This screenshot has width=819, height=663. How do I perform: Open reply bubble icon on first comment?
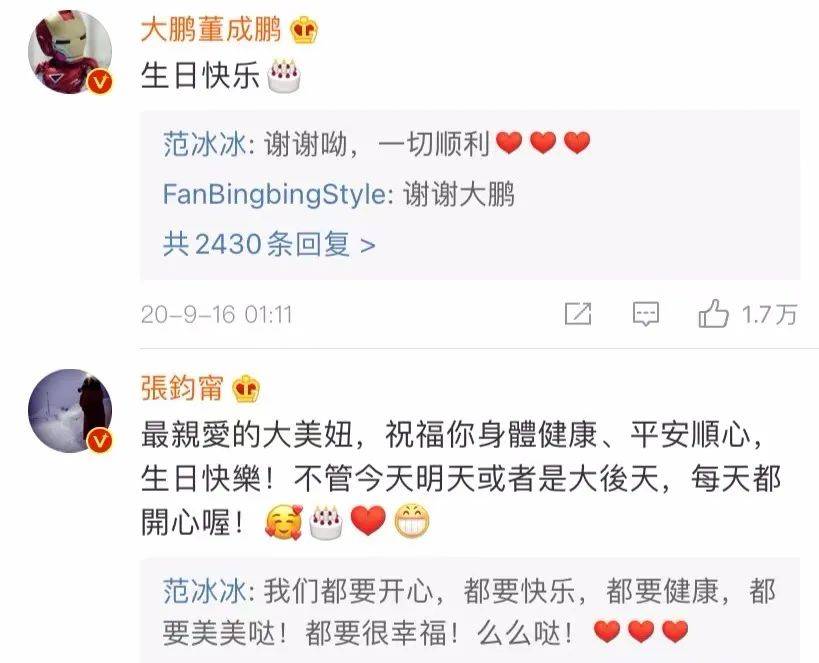tap(646, 314)
